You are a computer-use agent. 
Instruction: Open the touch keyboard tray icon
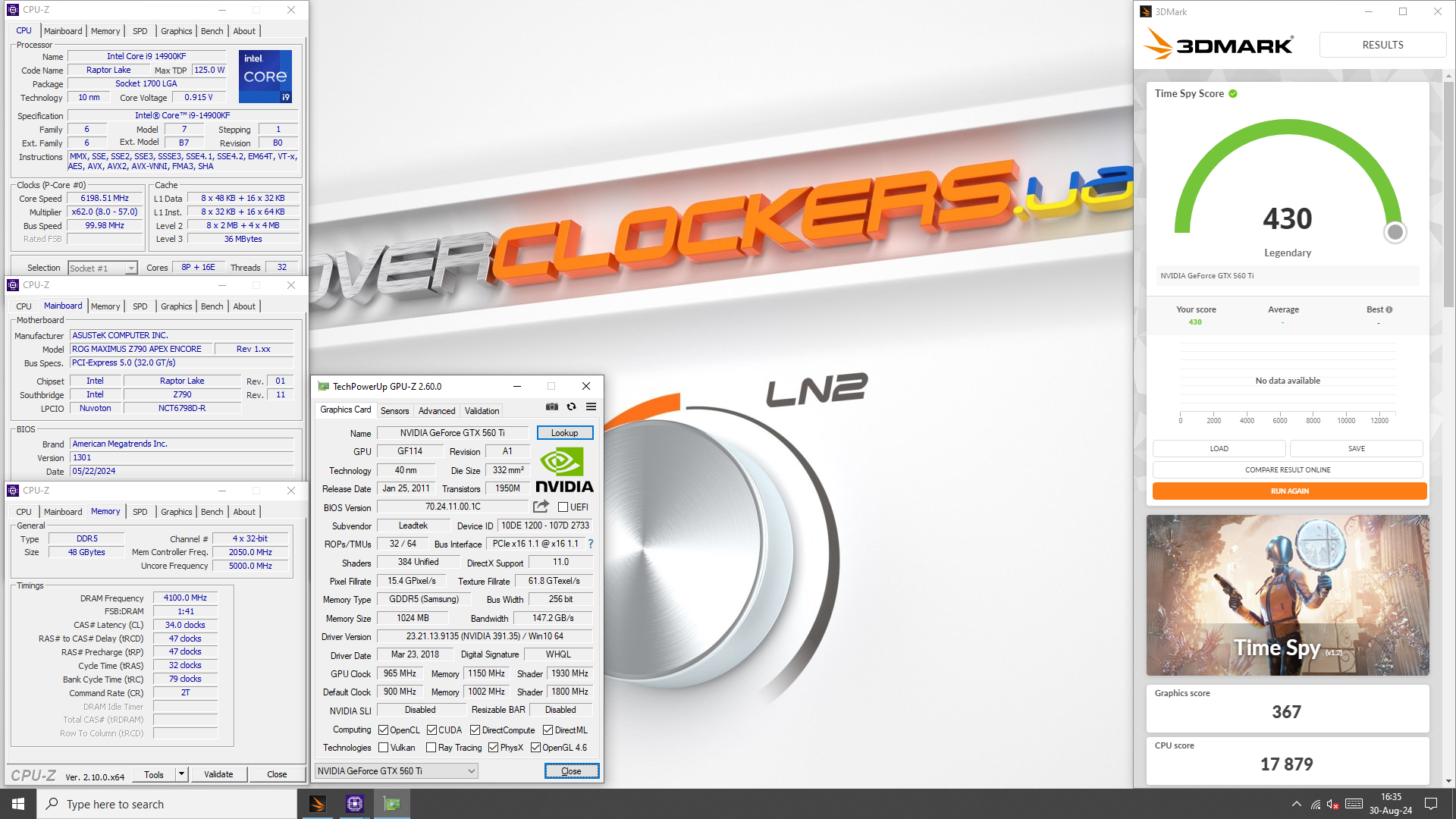pyautogui.click(x=1354, y=804)
